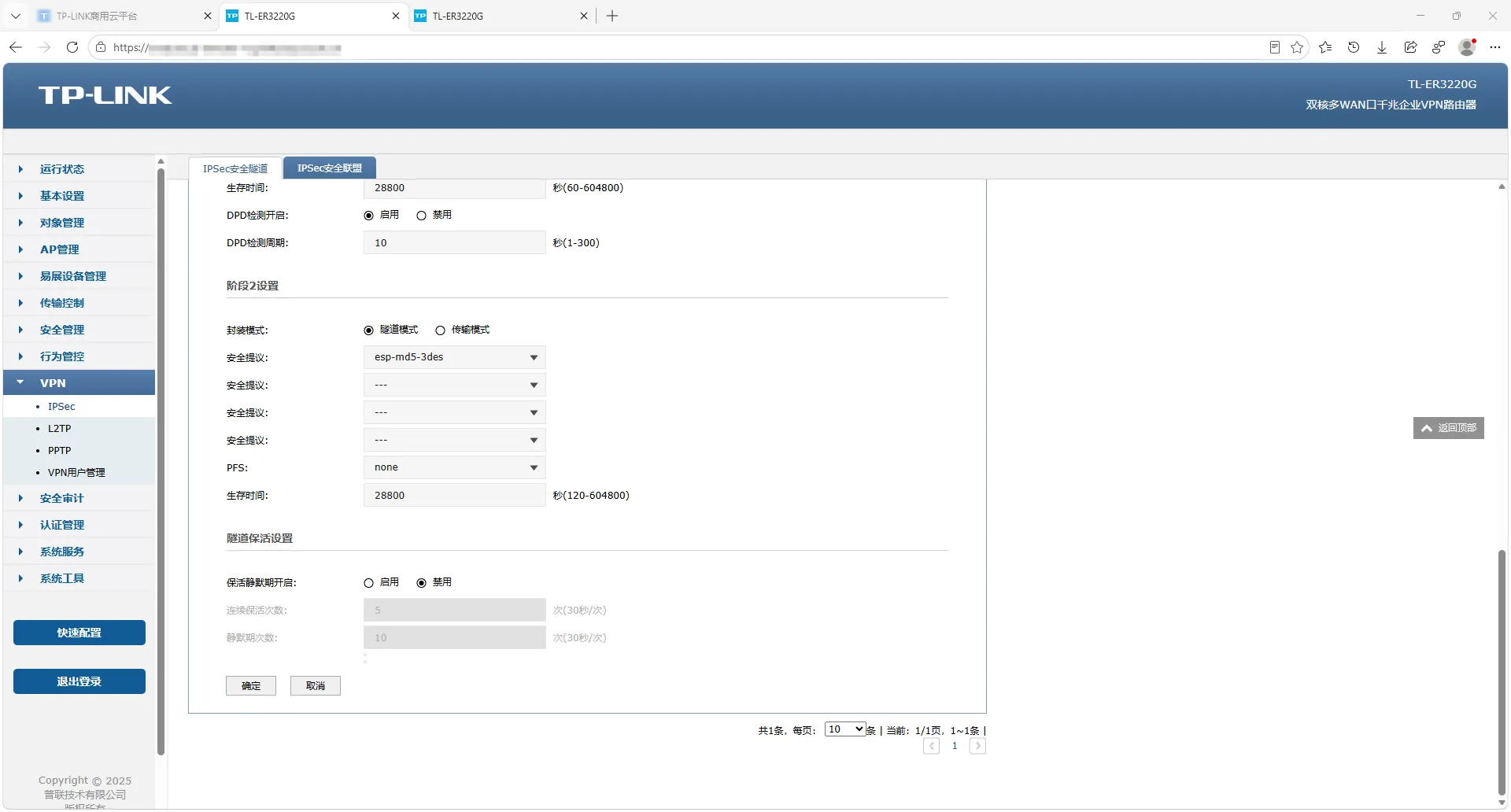Click the phase 2 生存时间 field
The image size is (1511, 812).
pos(454,496)
